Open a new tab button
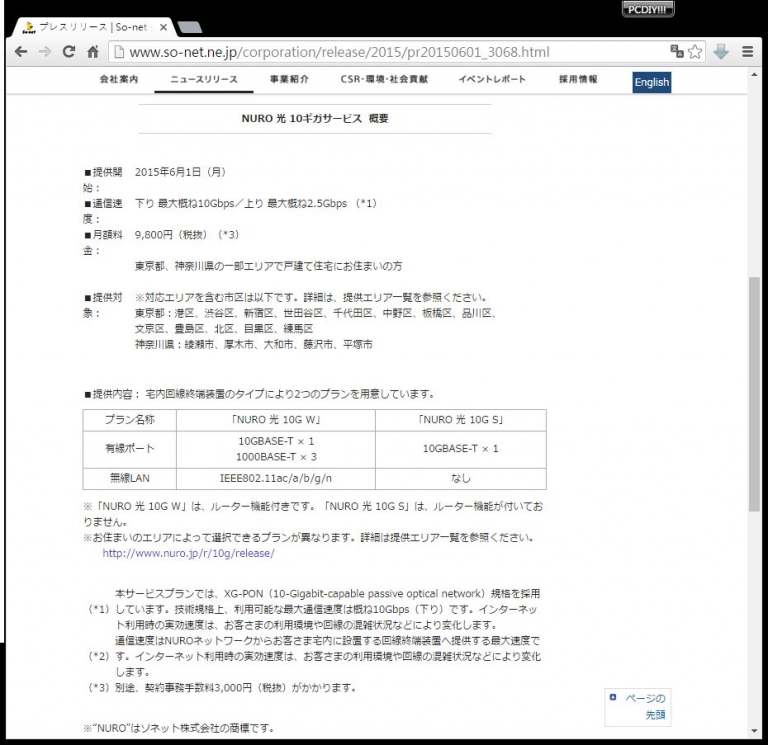768x745 pixels. tap(190, 27)
